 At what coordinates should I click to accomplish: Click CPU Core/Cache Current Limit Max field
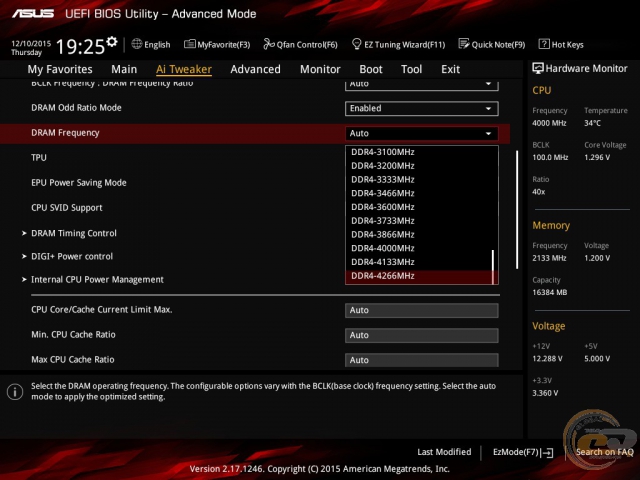click(422, 310)
